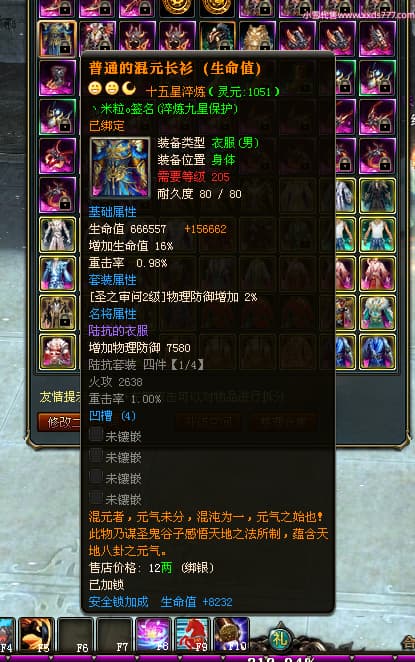Use the golden drum item on F10

point(231,635)
